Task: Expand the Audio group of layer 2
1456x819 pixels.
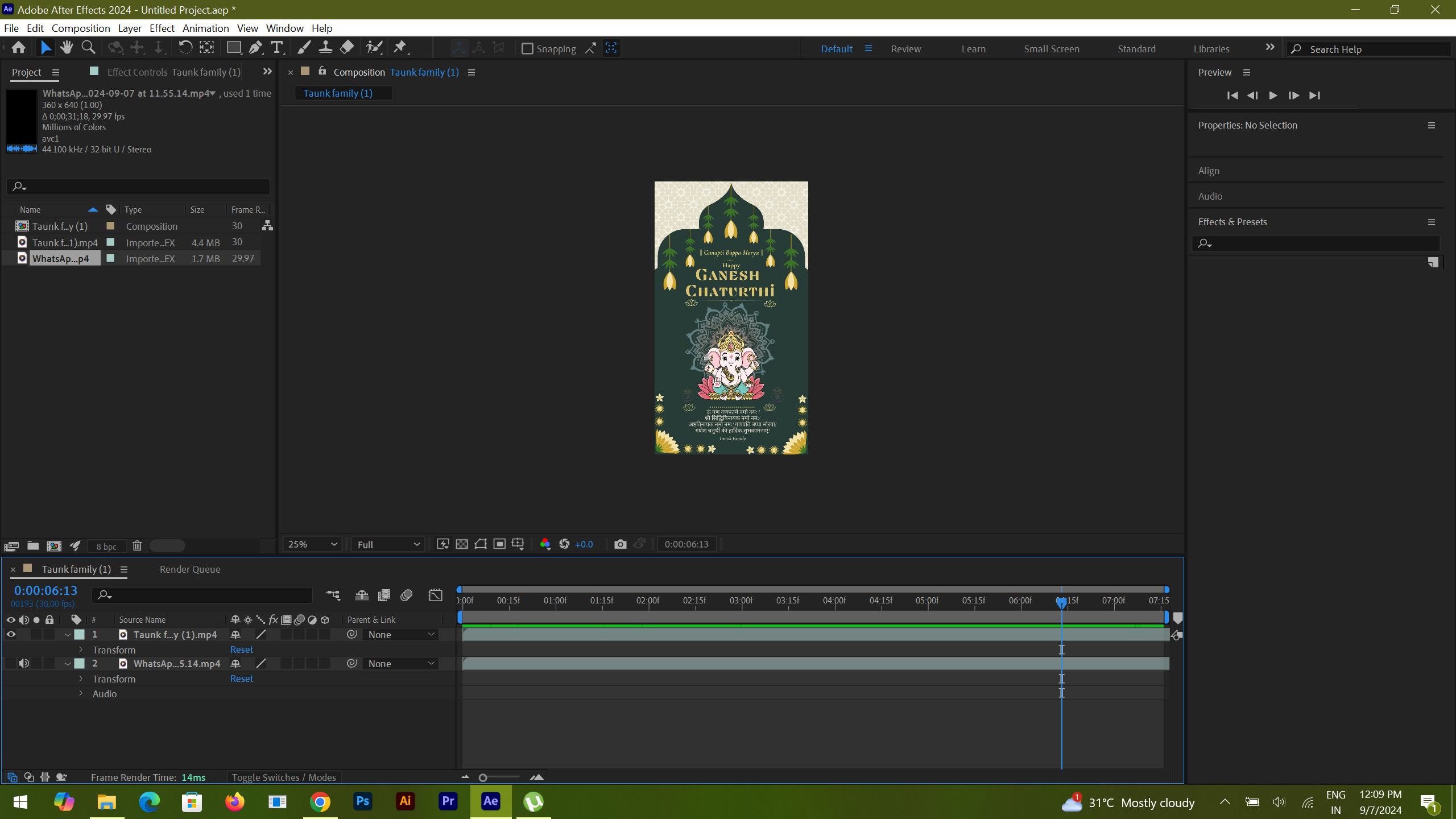Action: point(81,693)
